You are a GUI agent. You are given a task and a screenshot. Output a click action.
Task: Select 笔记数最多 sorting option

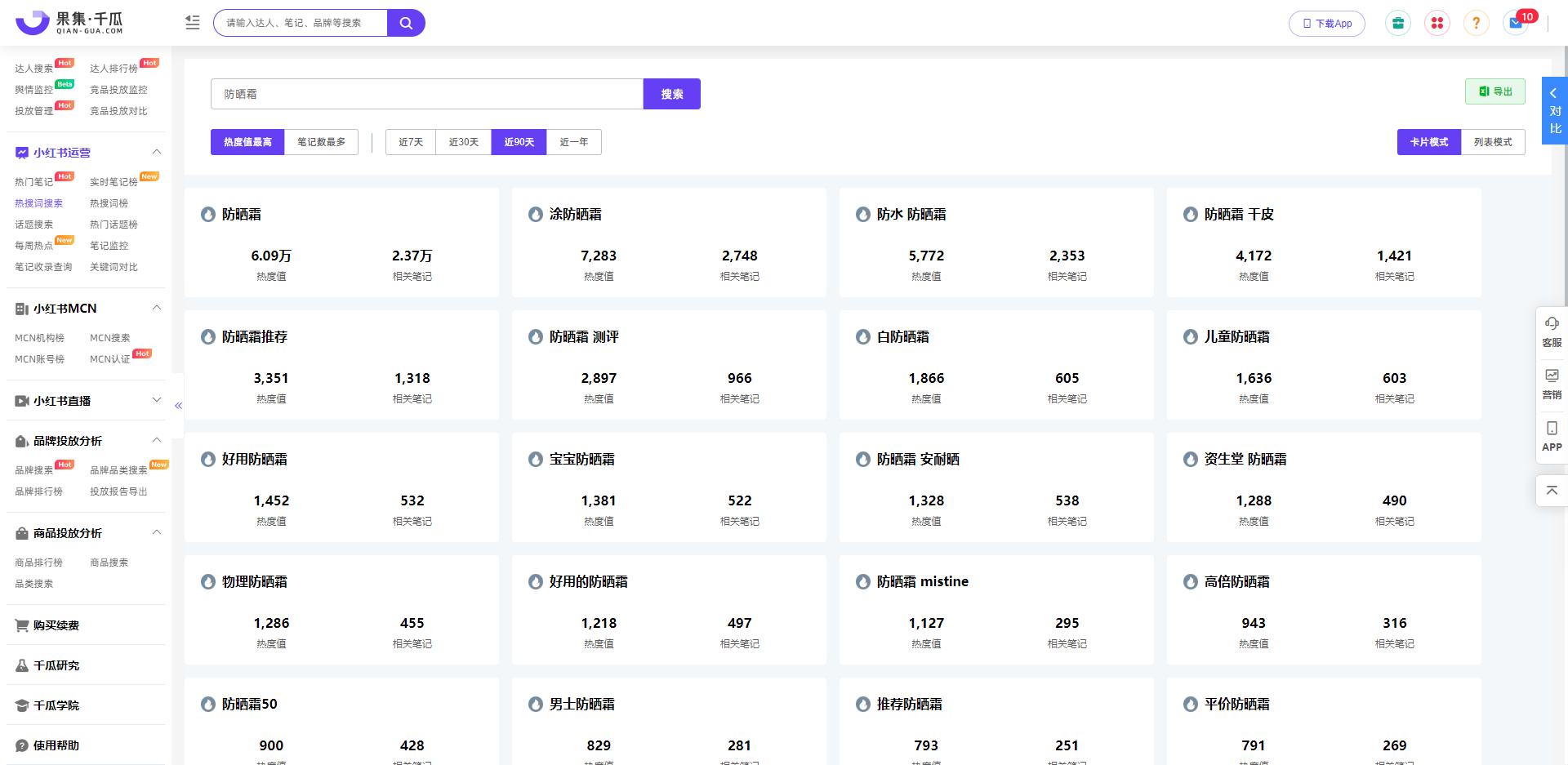[321, 142]
